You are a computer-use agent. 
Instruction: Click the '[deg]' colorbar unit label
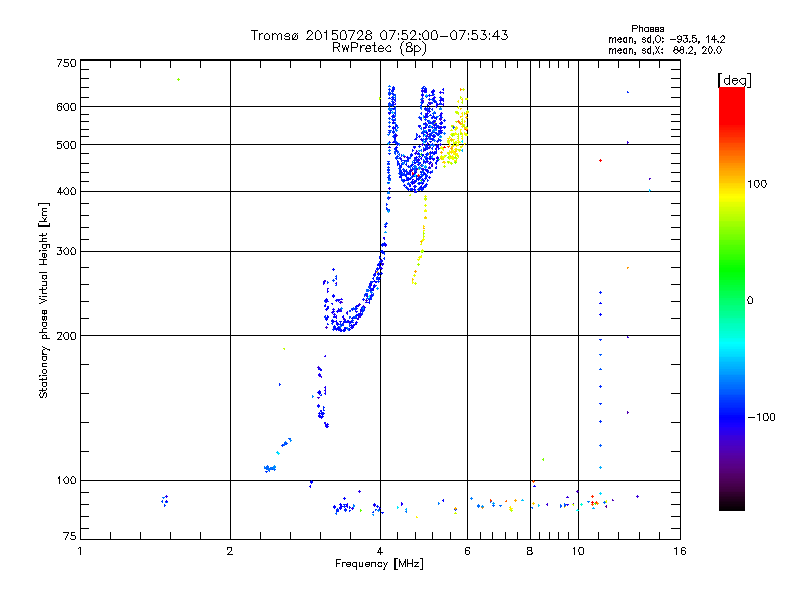(734, 80)
